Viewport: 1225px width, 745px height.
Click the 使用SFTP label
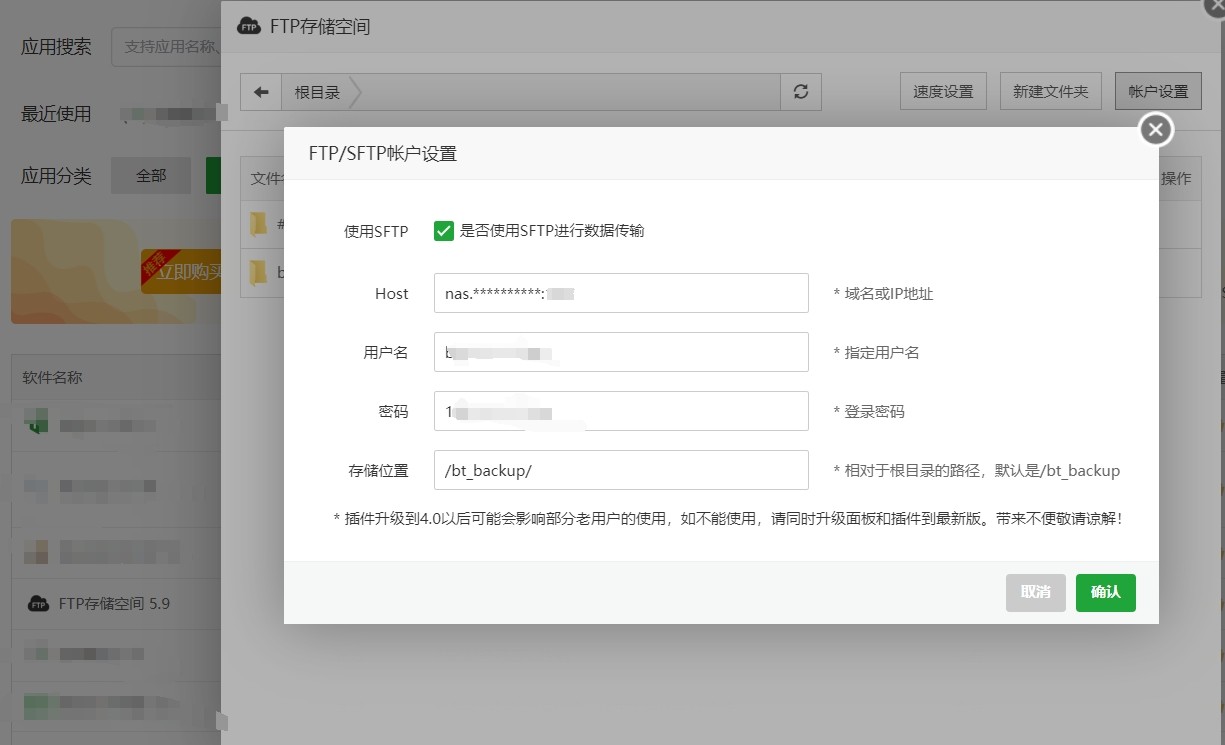pos(376,232)
